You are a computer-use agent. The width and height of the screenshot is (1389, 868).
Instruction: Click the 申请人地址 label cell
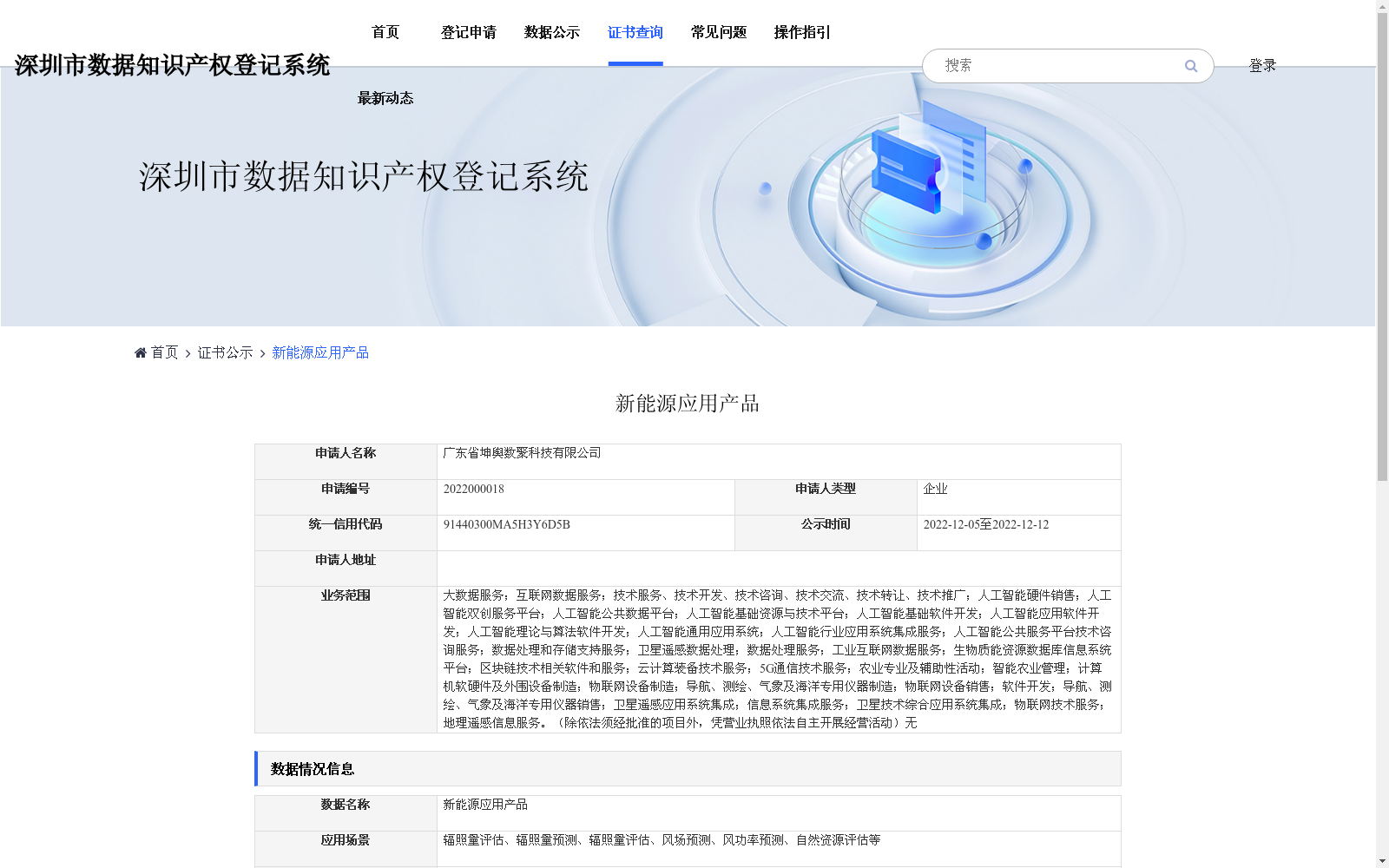tap(346, 569)
